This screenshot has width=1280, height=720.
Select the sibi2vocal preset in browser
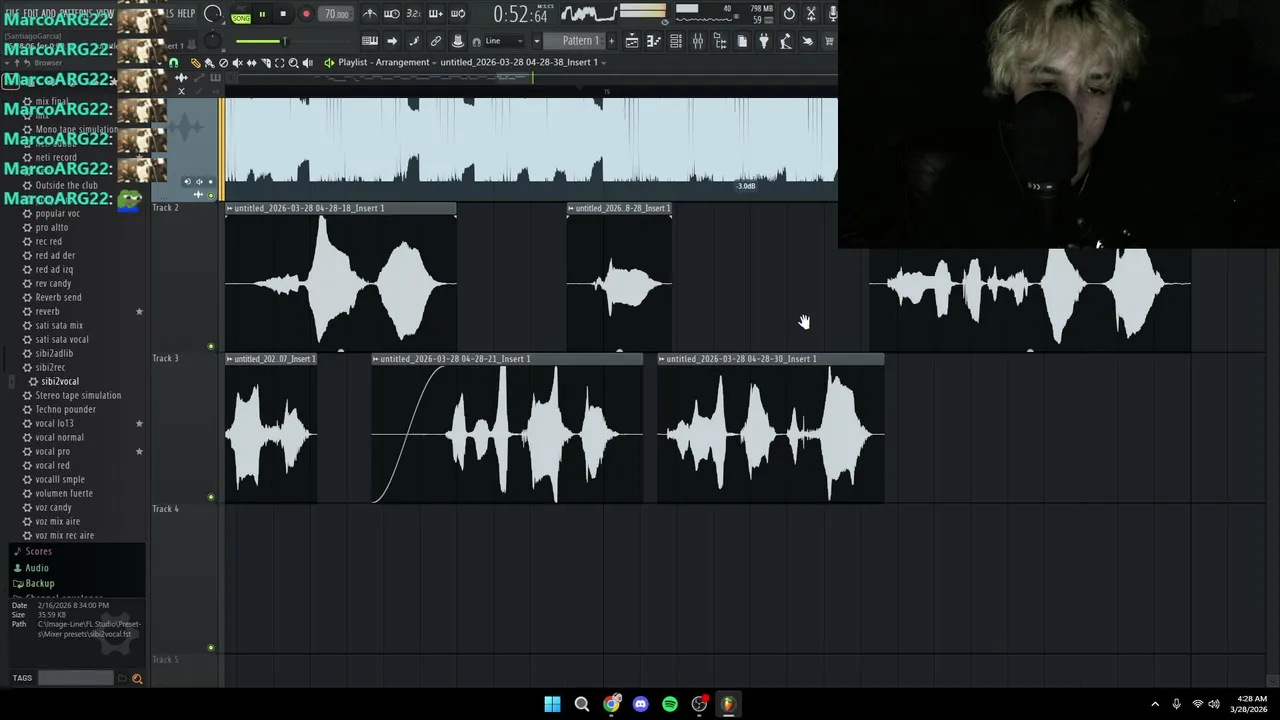point(60,381)
